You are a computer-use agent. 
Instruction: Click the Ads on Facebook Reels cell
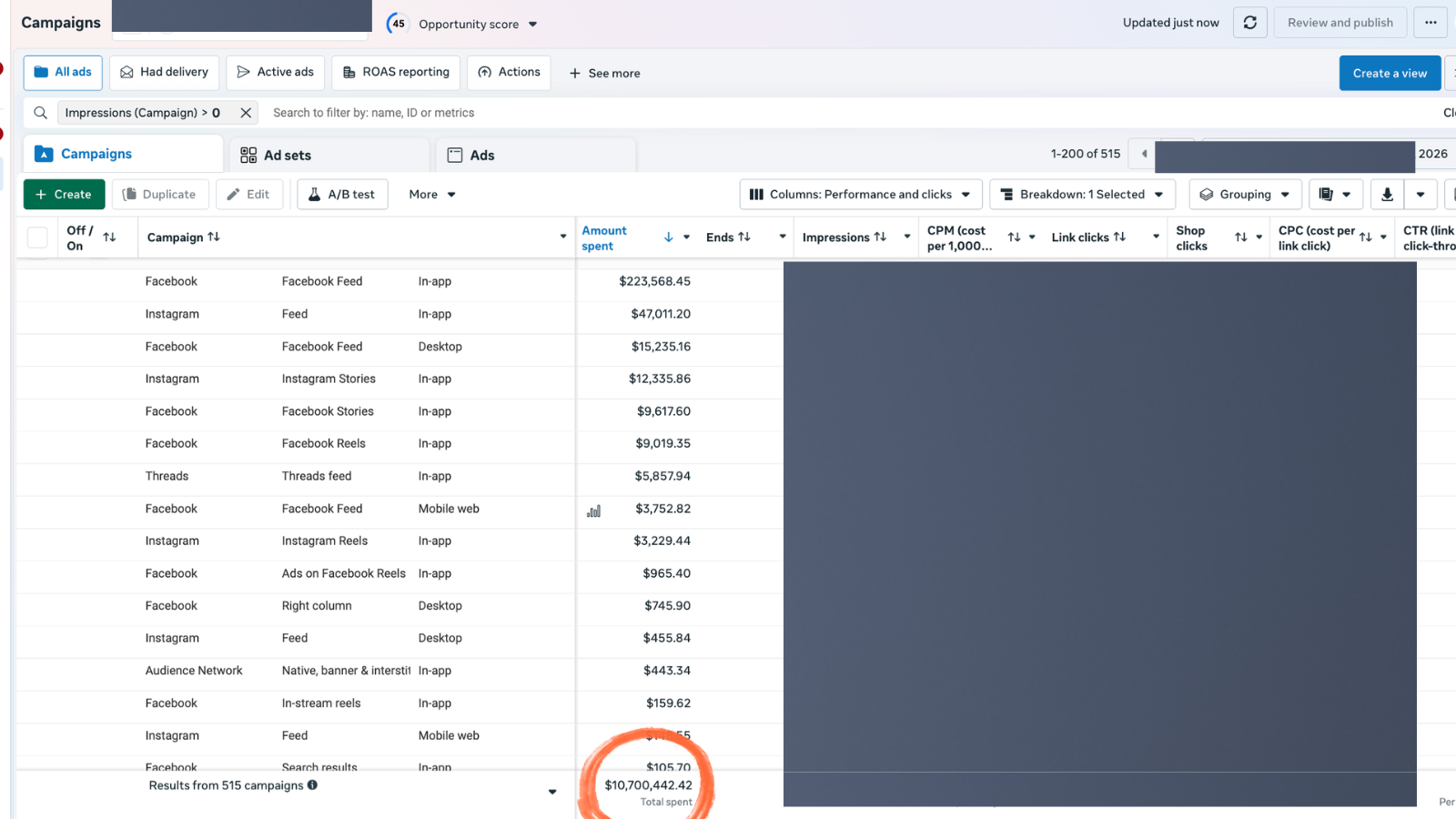click(x=344, y=574)
